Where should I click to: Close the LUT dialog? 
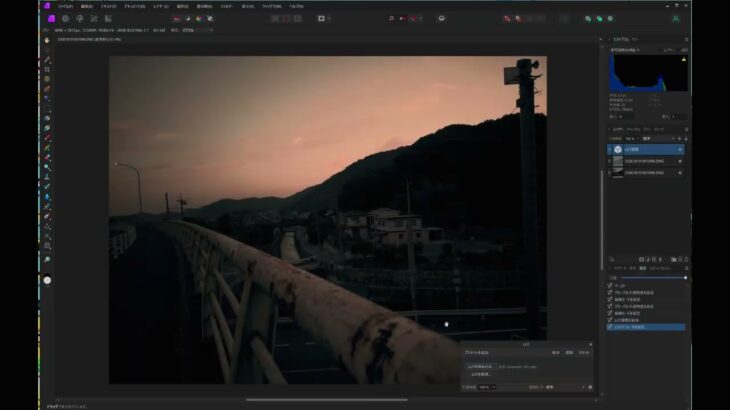tap(590, 345)
